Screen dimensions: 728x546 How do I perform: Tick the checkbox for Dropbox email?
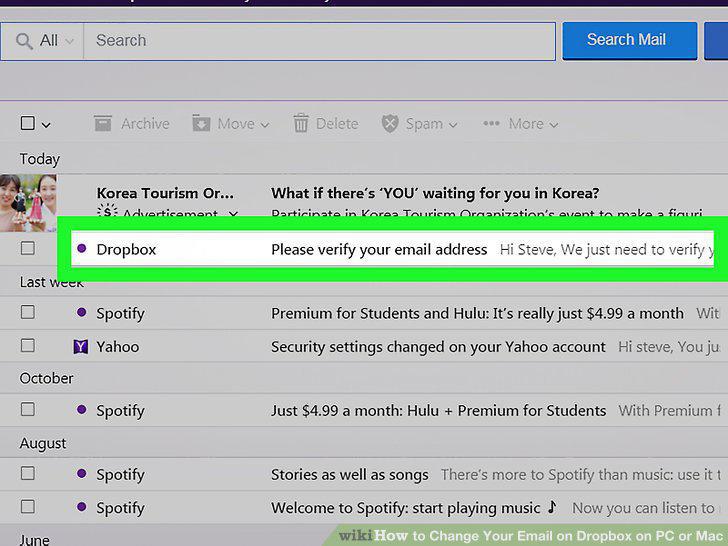pyautogui.click(x=28, y=248)
